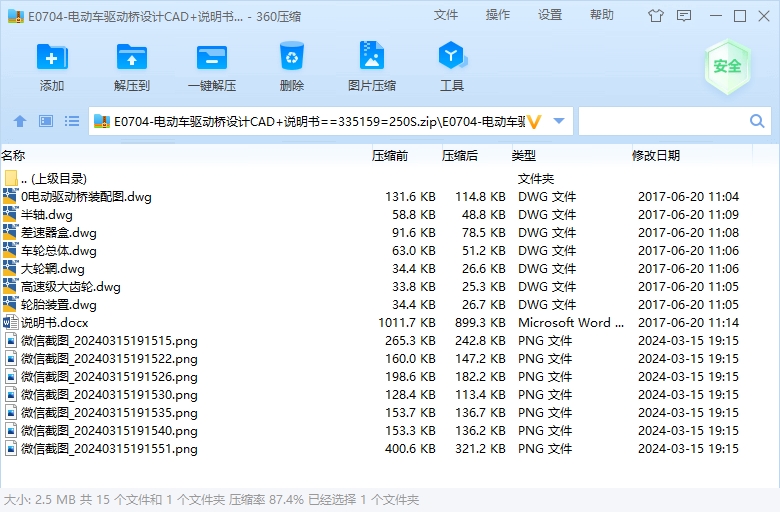Screen dimensions: 780x512
Task: Select 微信截图_20240315191526.png file name
Action: [x=109, y=377]
